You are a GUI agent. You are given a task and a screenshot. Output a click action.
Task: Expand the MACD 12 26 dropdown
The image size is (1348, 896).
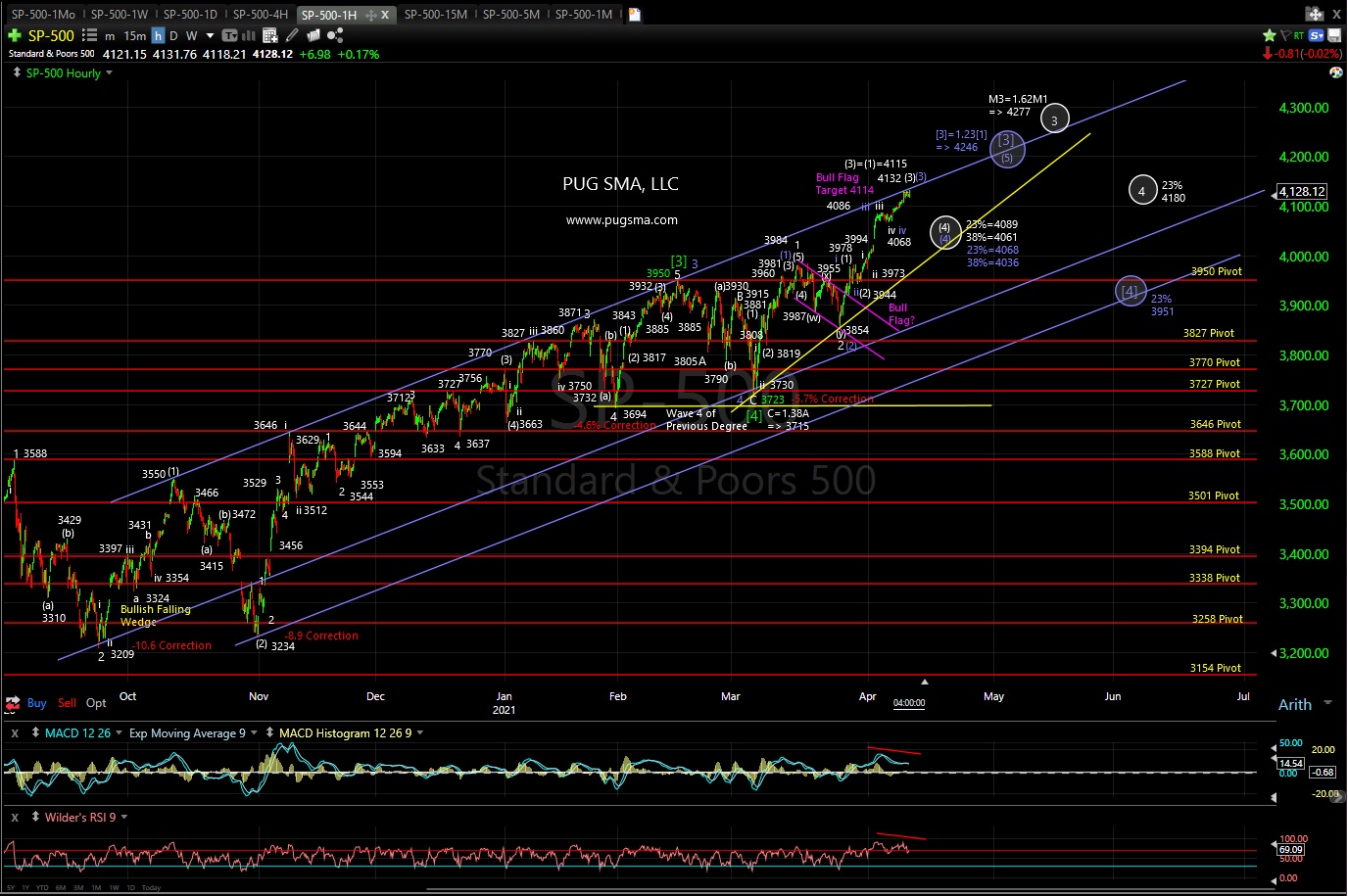tap(120, 733)
